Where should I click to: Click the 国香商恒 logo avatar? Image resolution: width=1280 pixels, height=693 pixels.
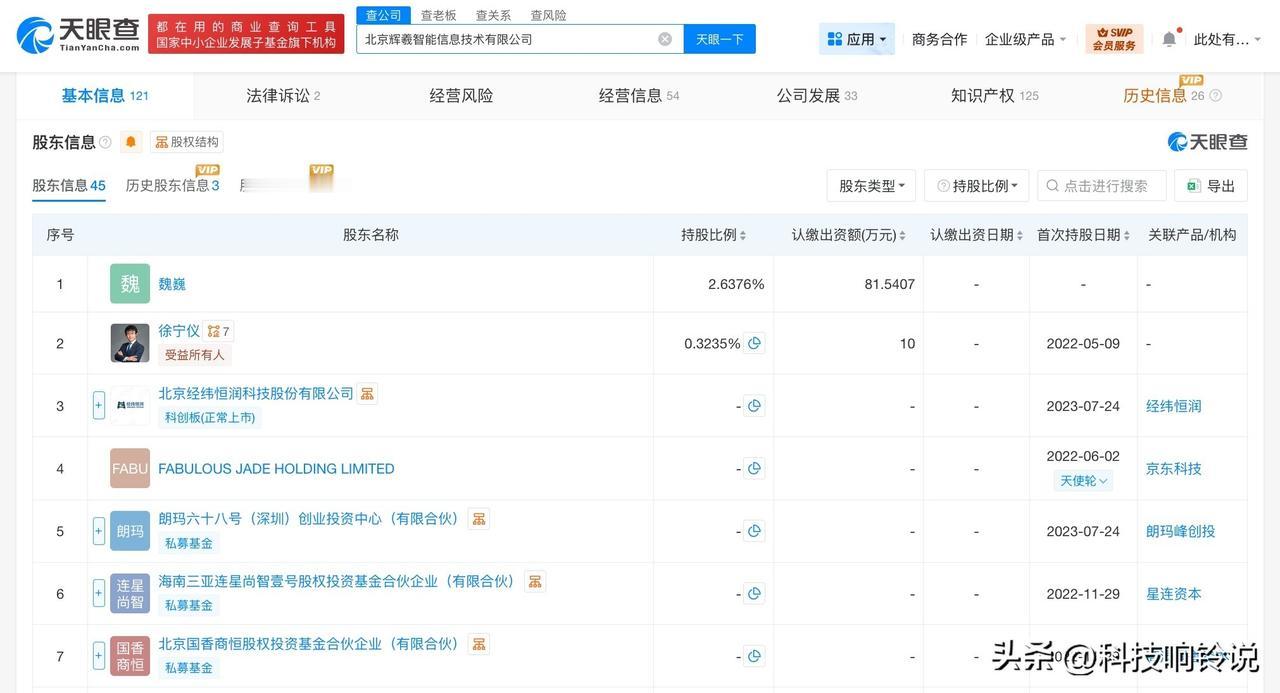[x=130, y=656]
